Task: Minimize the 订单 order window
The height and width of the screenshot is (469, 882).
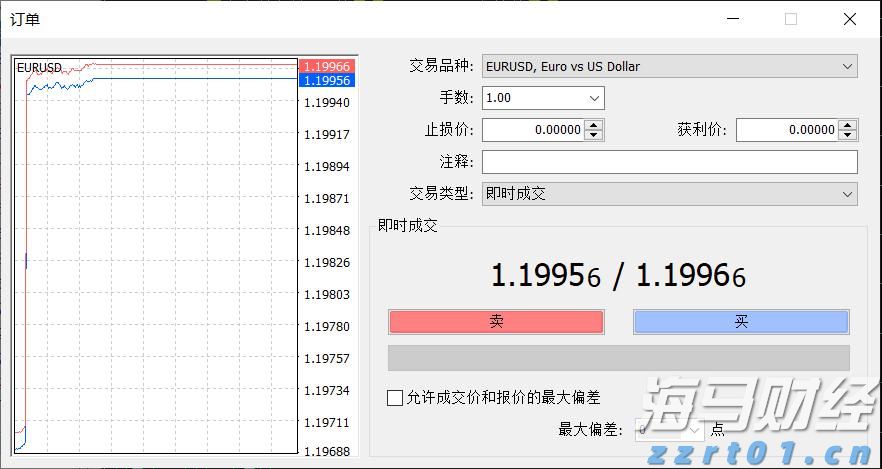Action: coord(733,19)
